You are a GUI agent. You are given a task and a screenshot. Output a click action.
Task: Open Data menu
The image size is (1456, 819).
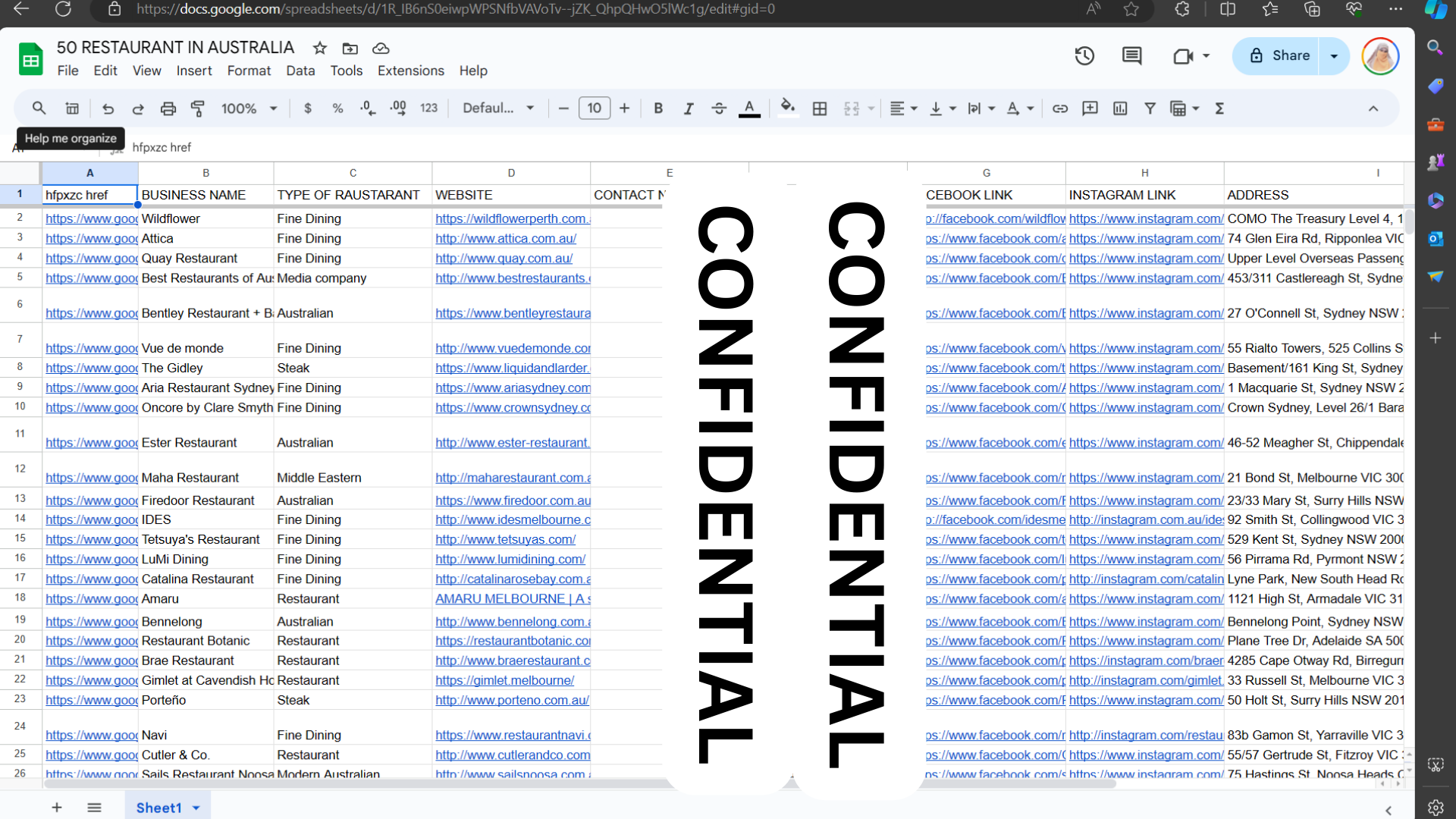coord(300,71)
